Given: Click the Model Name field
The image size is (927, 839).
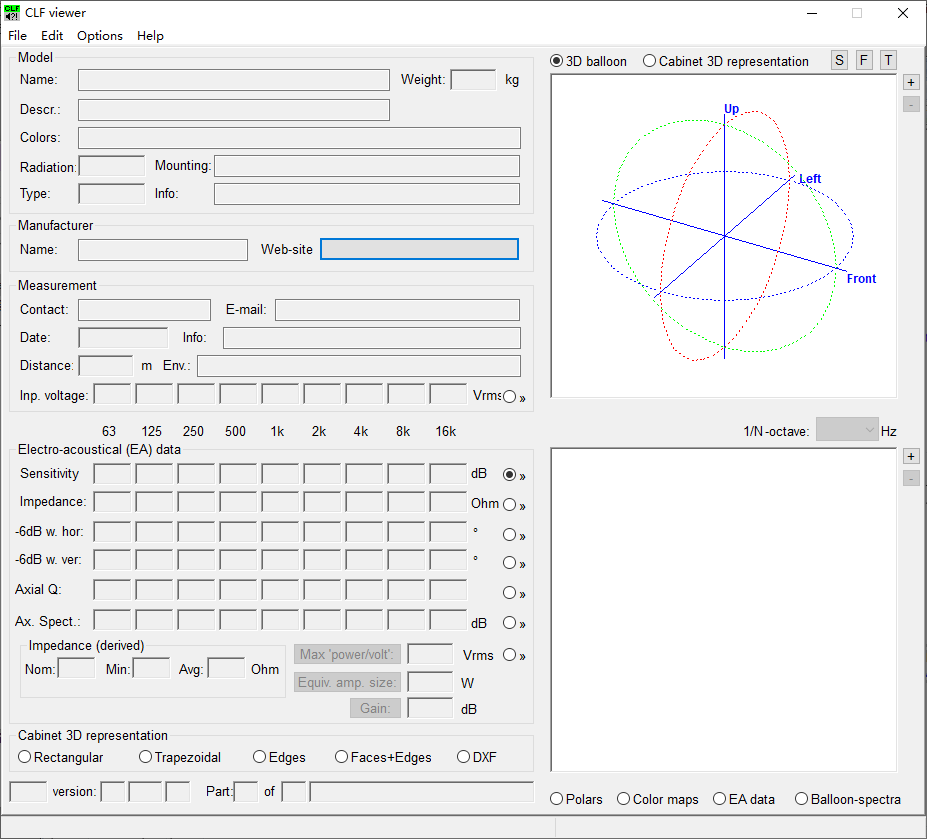Looking at the screenshot, I should 234,80.
